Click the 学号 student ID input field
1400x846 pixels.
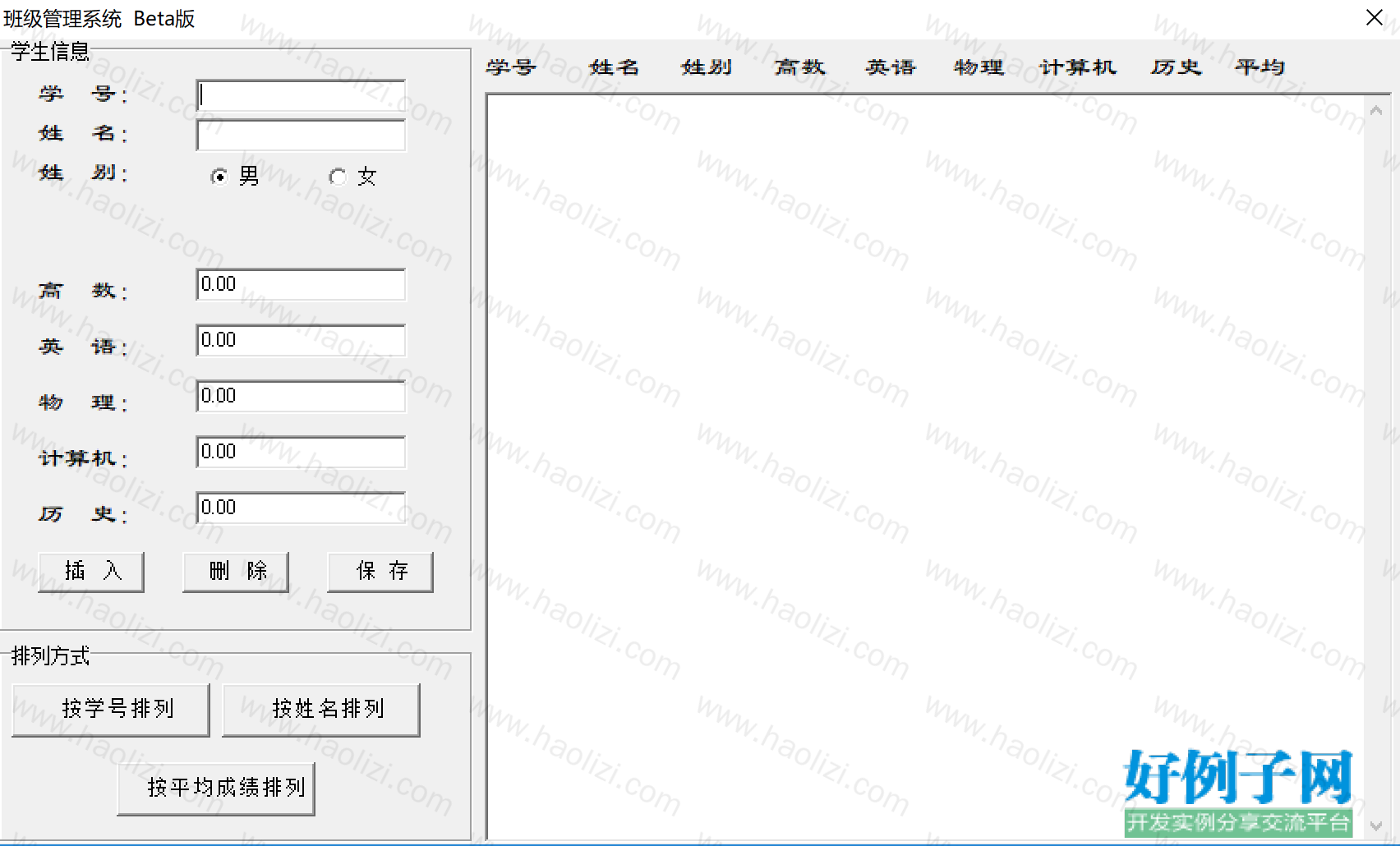pyautogui.click(x=301, y=95)
